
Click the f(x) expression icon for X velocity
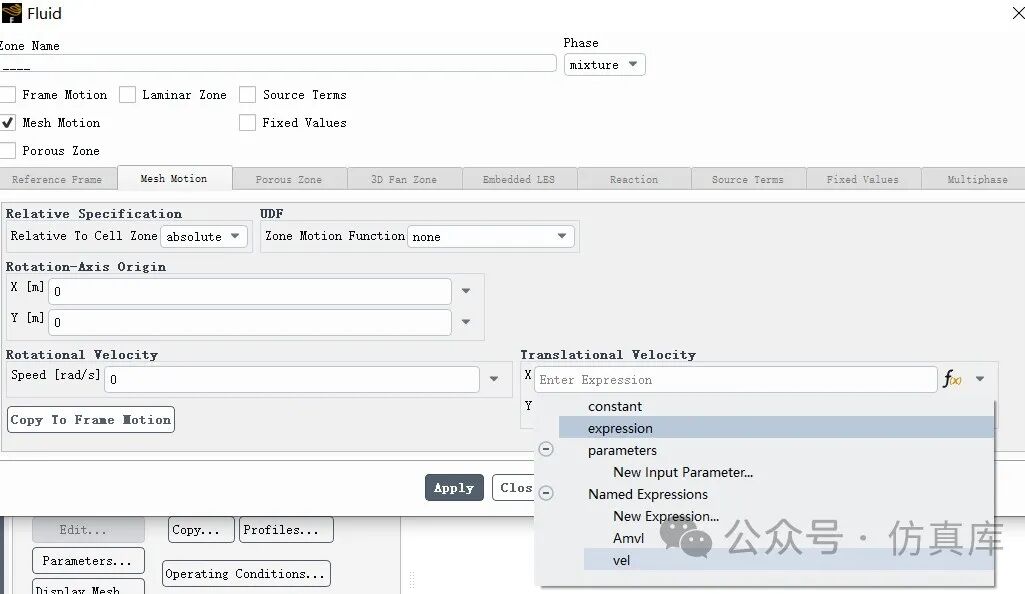coord(952,379)
